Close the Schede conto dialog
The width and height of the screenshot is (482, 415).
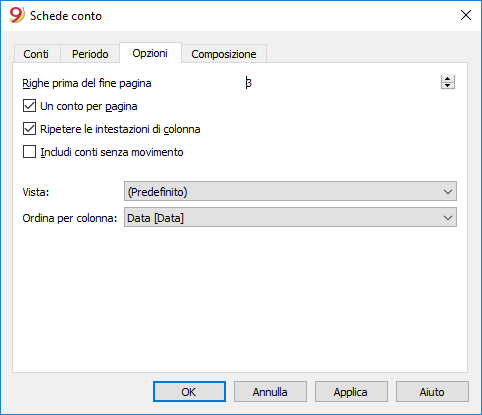(x=466, y=15)
